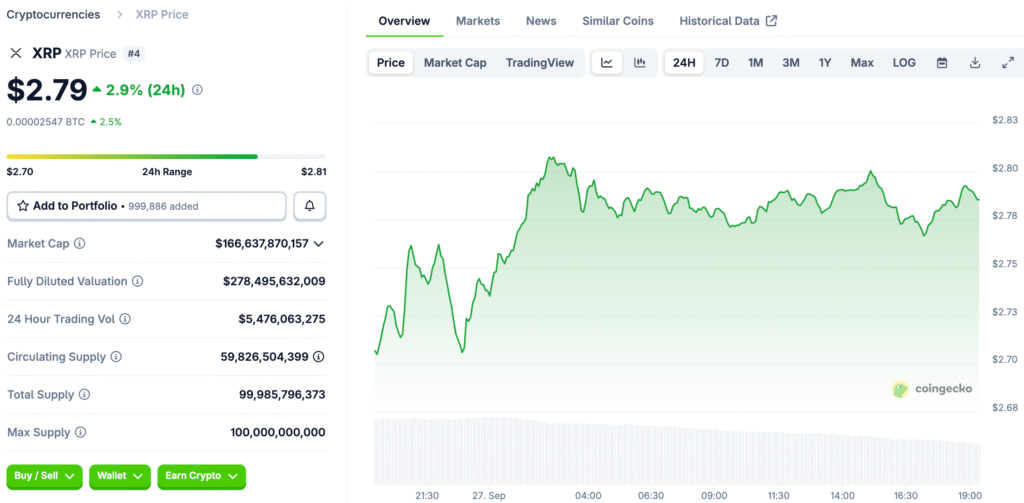The height and width of the screenshot is (503, 1024).
Task: Expand the Market Cap value chevron
Action: pos(319,244)
